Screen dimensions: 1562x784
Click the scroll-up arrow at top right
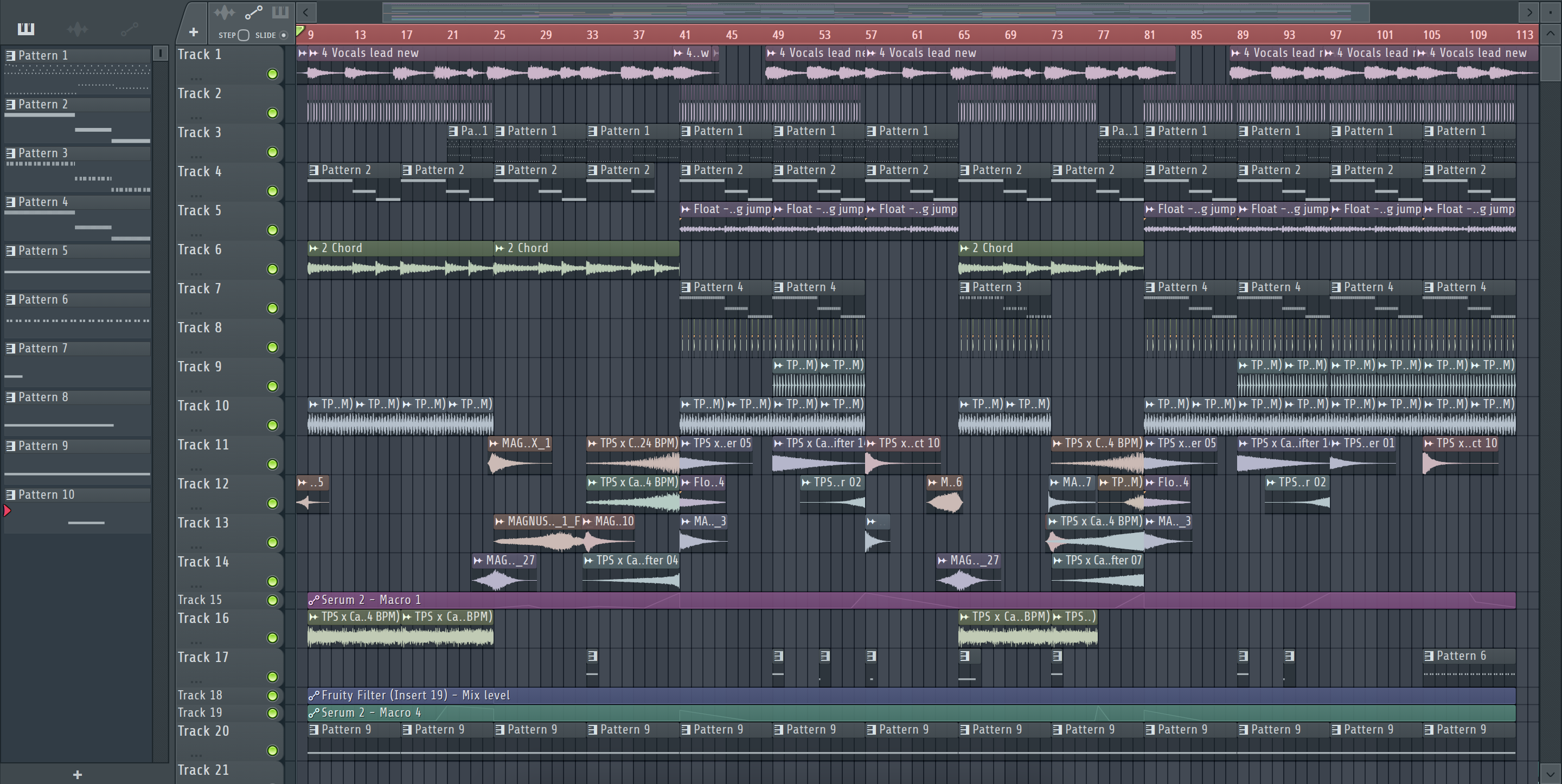[x=1550, y=34]
